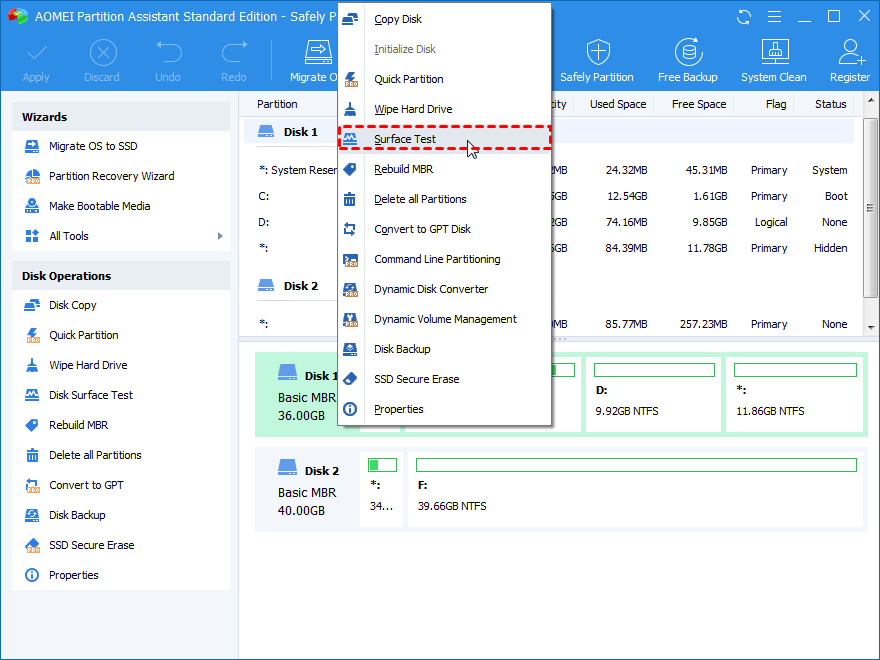880x660 pixels.
Task: Select Convert to GPT Disk menu entry
Action: [x=422, y=229]
